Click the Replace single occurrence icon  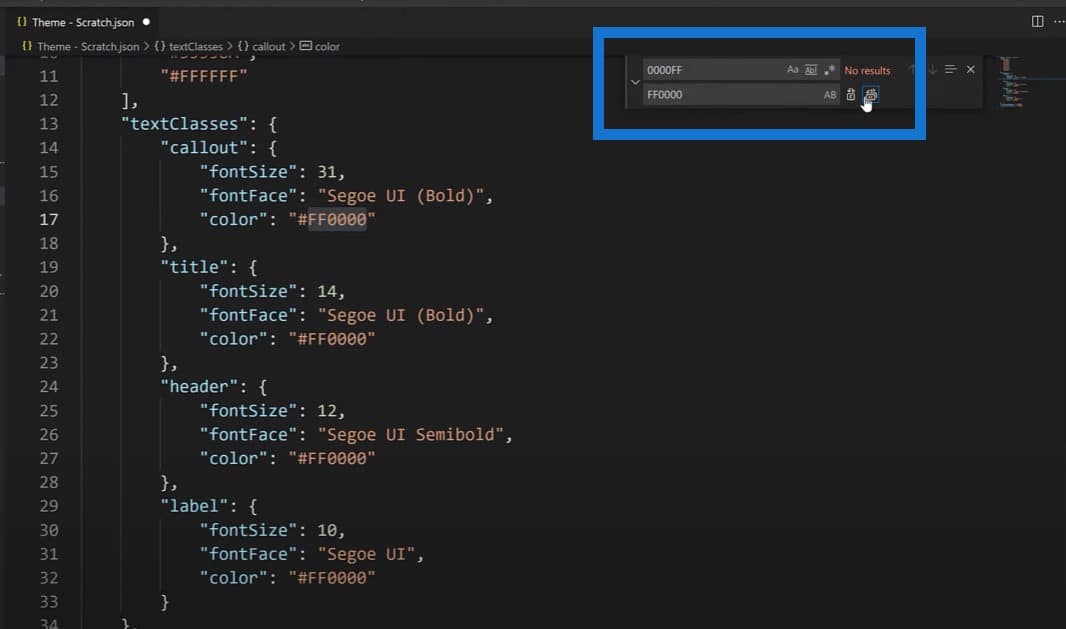850,95
